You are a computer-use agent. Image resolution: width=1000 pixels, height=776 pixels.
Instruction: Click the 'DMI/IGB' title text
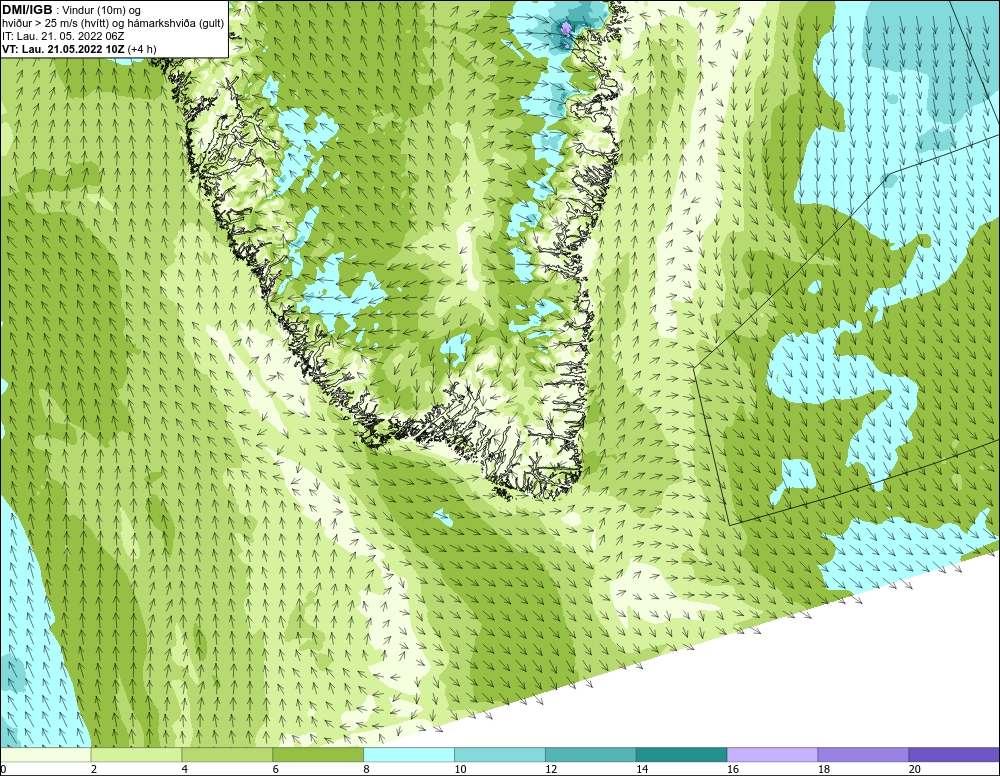coord(27,10)
